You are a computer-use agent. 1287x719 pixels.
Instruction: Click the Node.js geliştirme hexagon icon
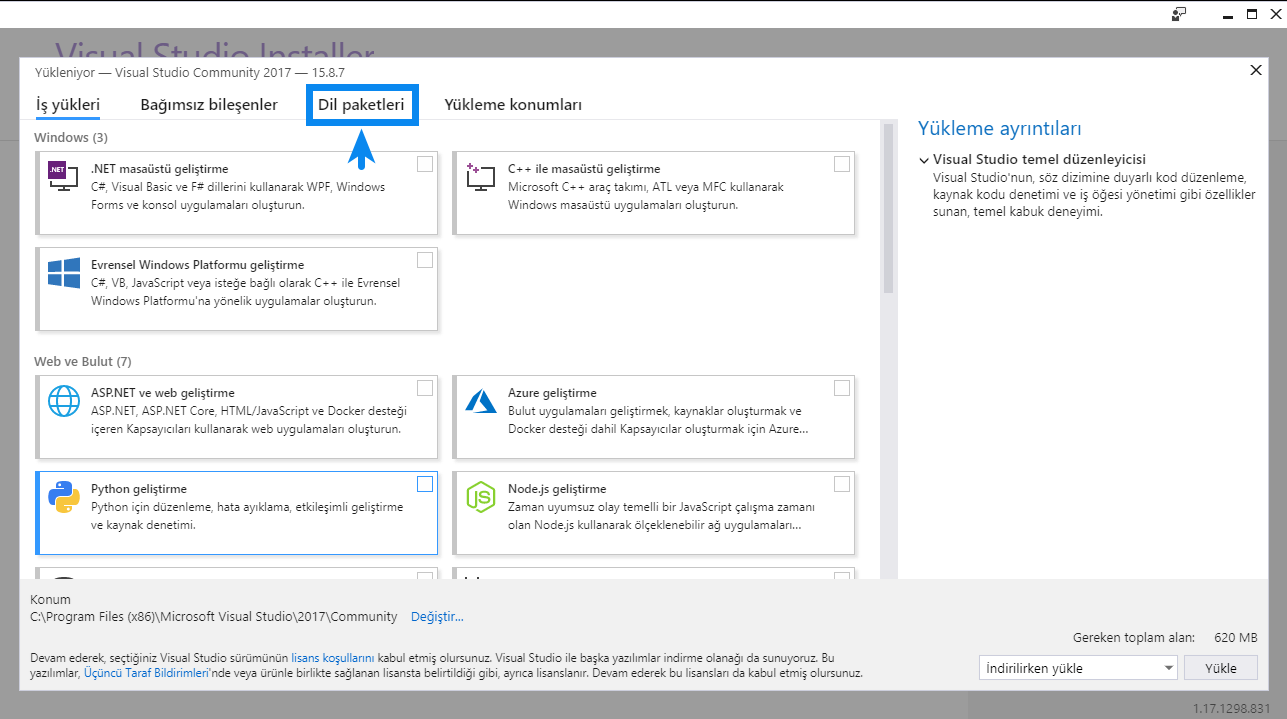coord(482,496)
